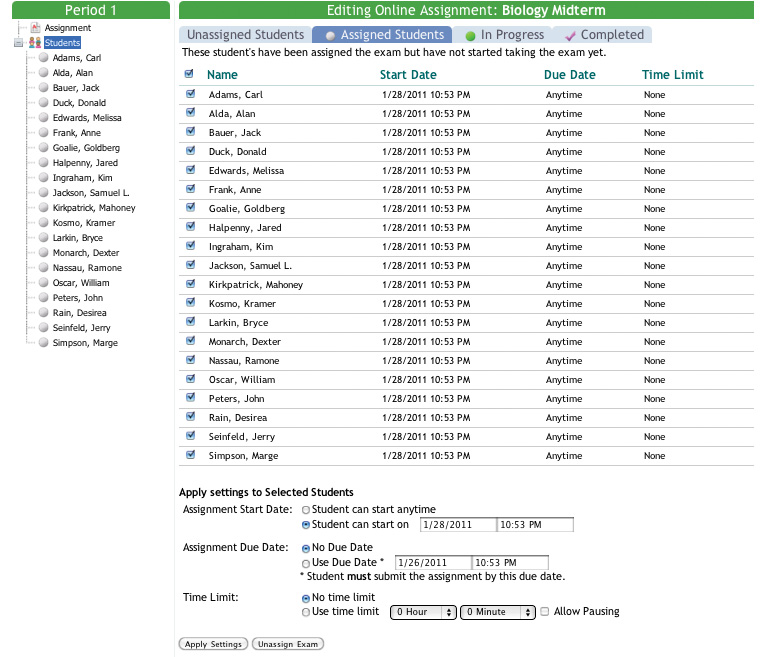Open the '0 Minute' time limit dropdown
Image resolution: width=765 pixels, height=657 pixels.
498,612
